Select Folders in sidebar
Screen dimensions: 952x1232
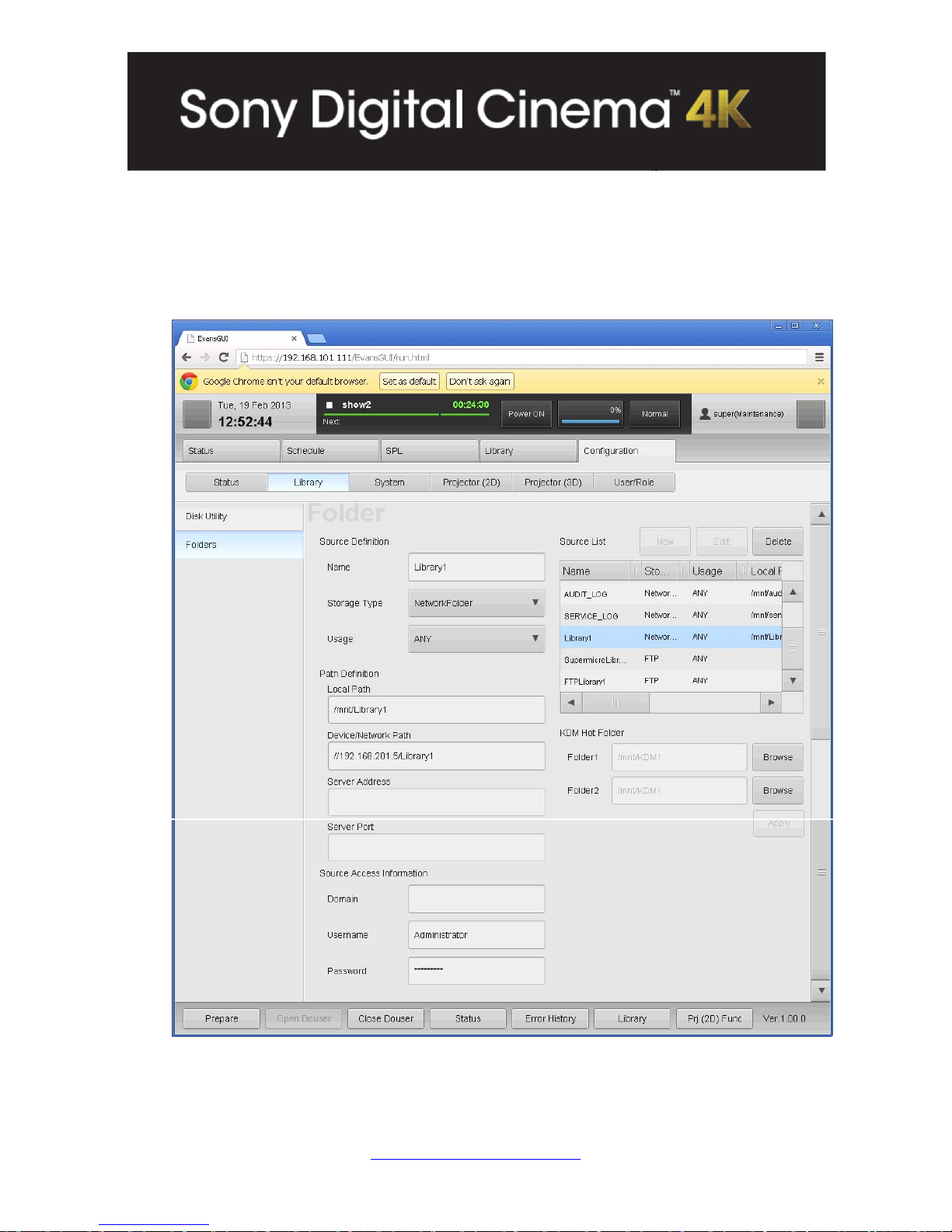point(239,545)
